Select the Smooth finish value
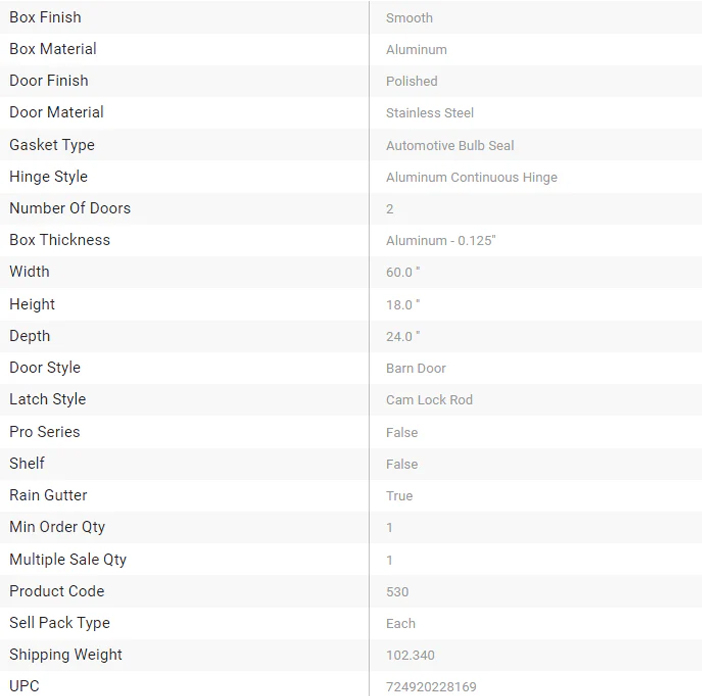The width and height of the screenshot is (702, 696). coord(409,18)
